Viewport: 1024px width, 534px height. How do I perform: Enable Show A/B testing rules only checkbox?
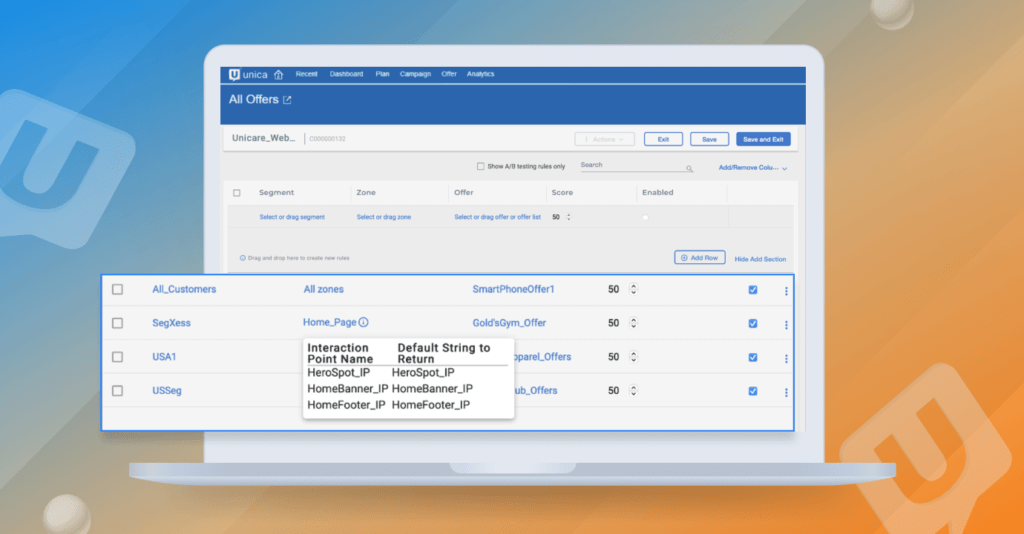[480, 167]
